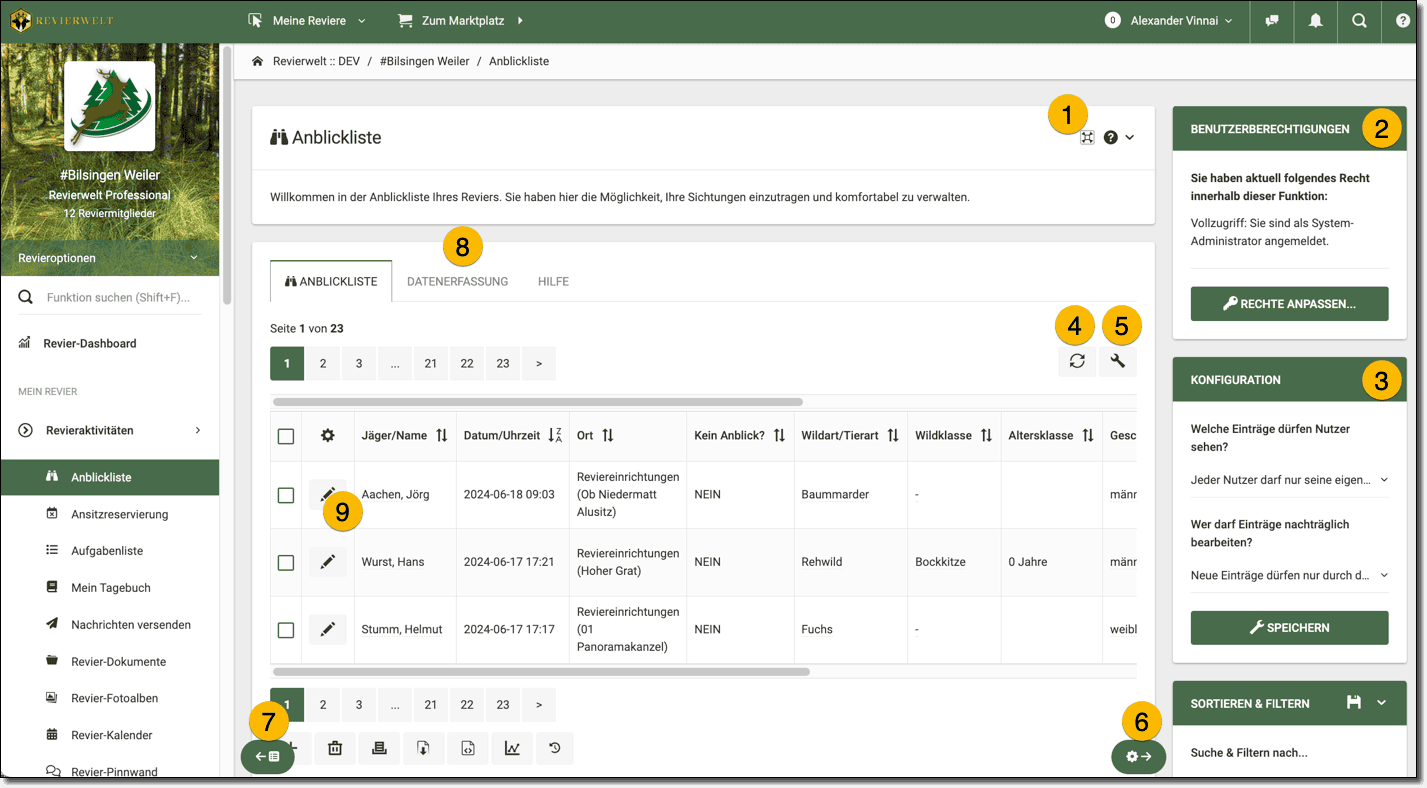Click the search magnifier in top bar
This screenshot has width=1427, height=788.
(x=1359, y=21)
